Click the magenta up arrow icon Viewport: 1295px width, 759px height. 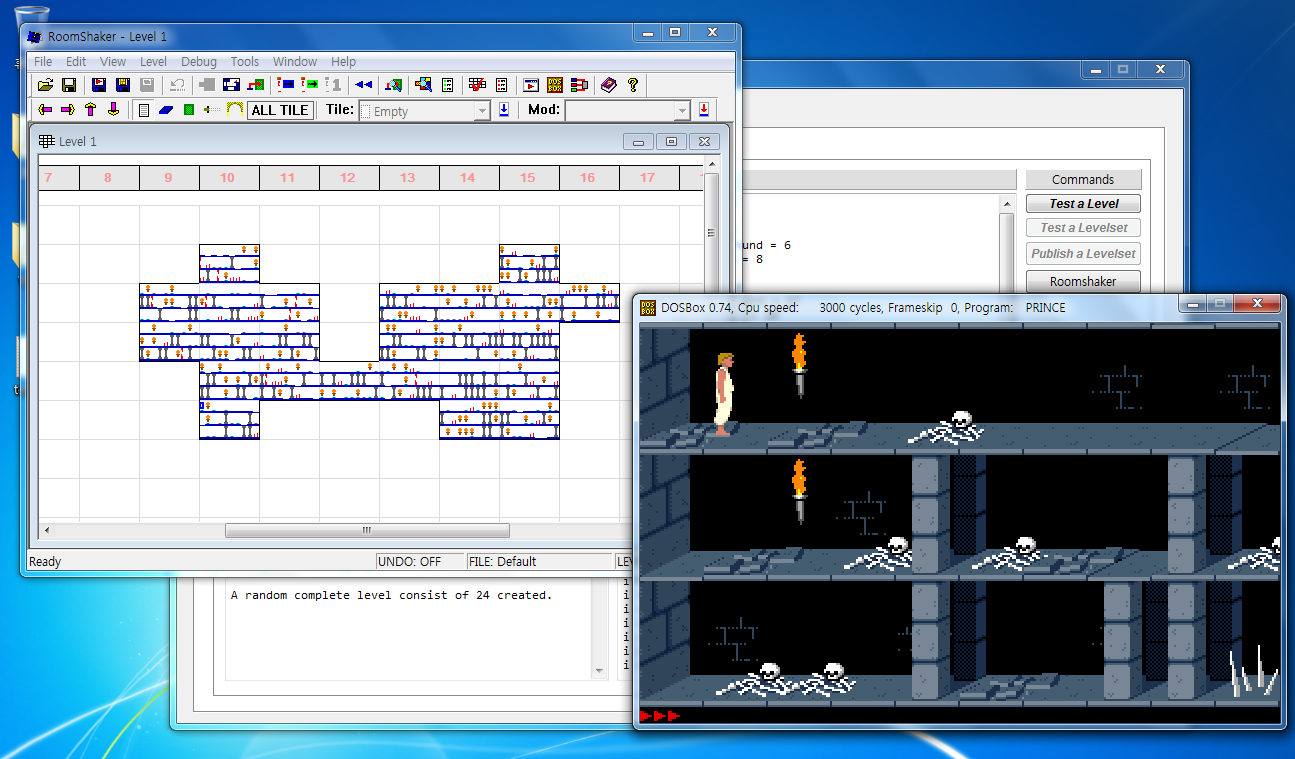[x=91, y=110]
